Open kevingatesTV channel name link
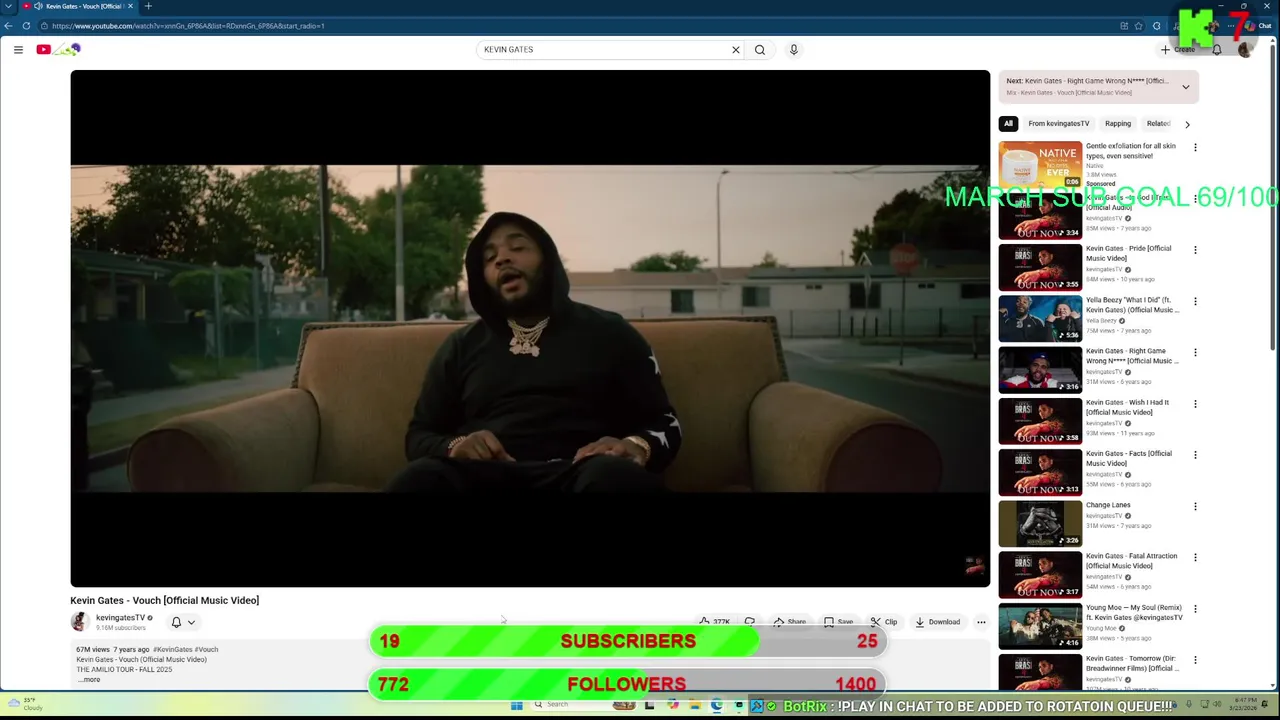The image size is (1280, 720). (120, 618)
